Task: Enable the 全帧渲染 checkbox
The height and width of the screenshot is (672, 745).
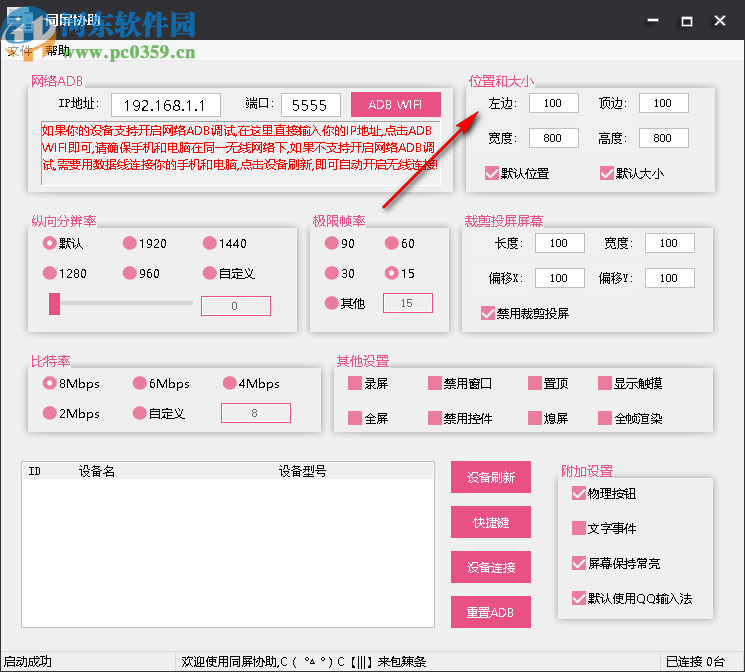Action: (605, 418)
